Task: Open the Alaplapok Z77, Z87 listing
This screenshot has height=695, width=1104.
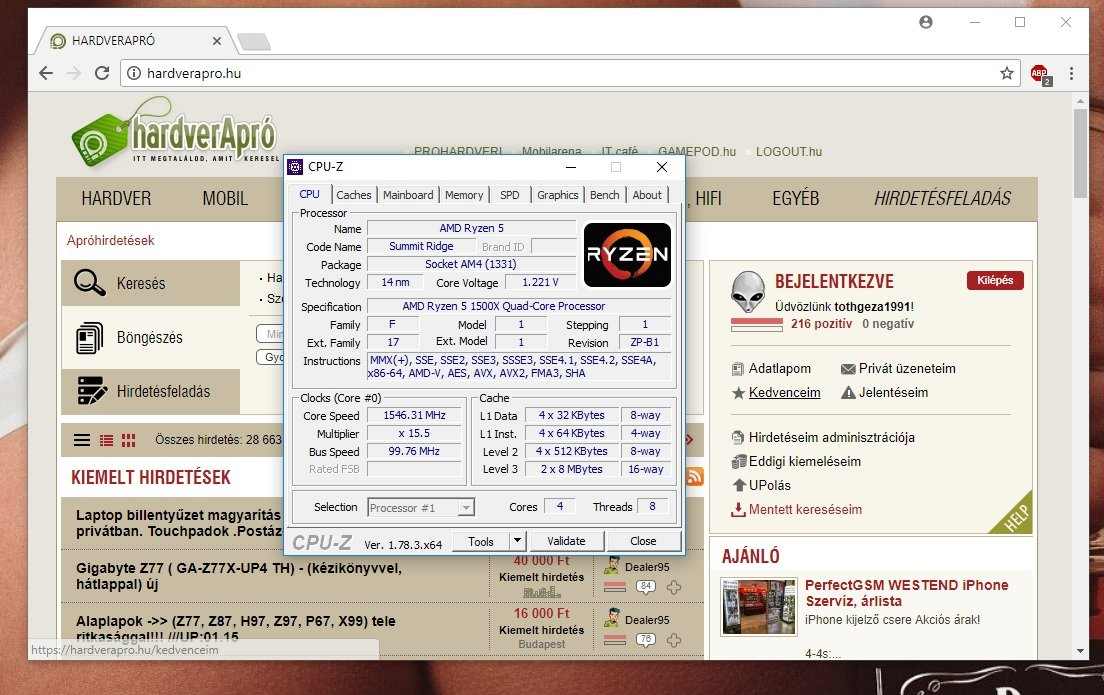Action: 236,629
